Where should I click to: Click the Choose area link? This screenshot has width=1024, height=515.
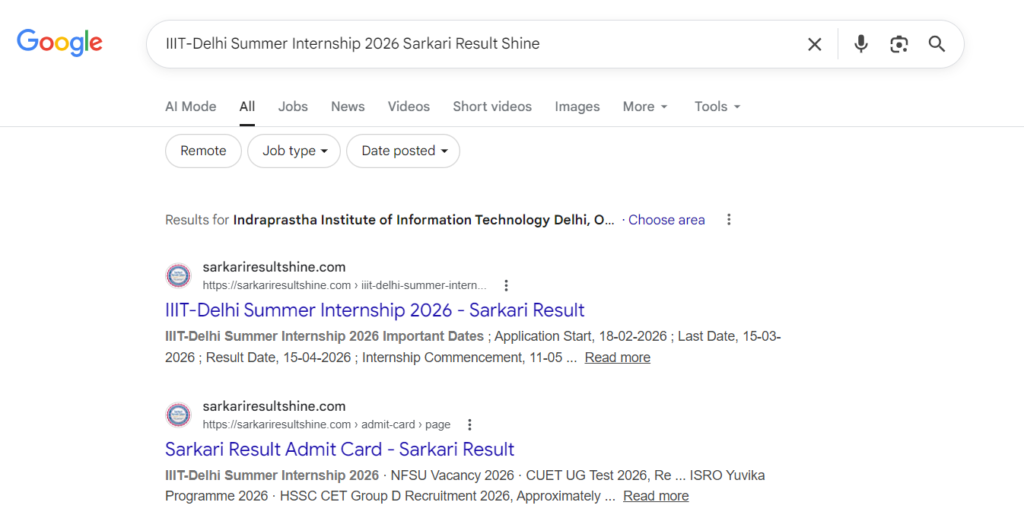[666, 220]
